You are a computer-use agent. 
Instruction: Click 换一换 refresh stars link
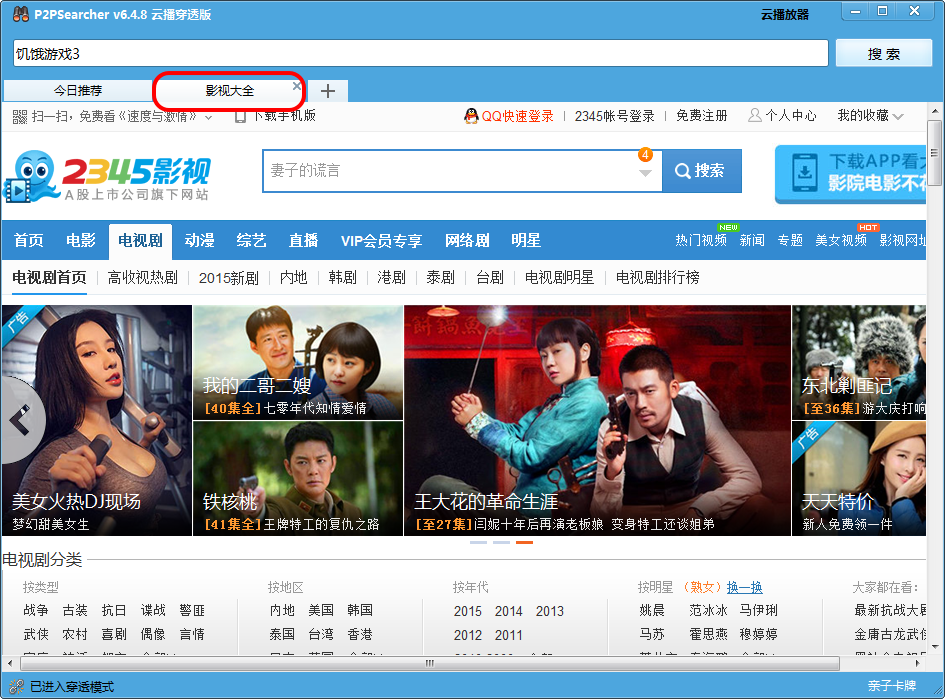coord(744,587)
